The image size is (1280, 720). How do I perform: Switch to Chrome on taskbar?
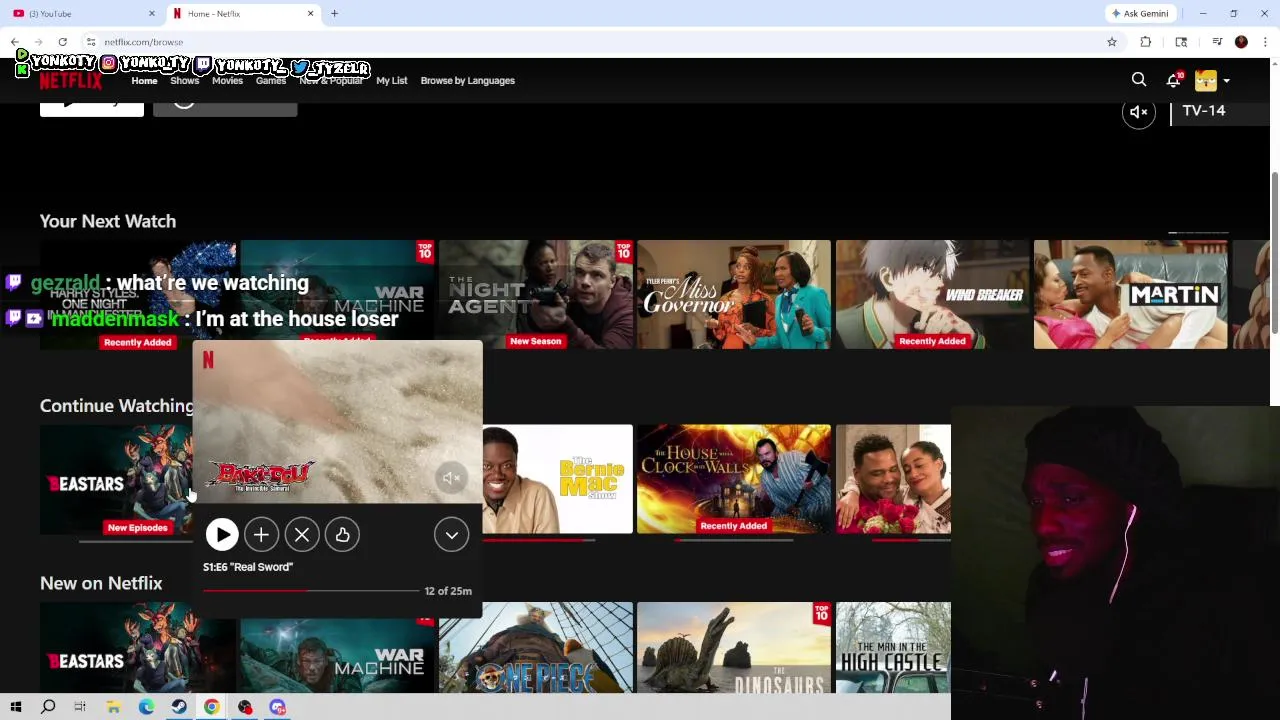[212, 707]
